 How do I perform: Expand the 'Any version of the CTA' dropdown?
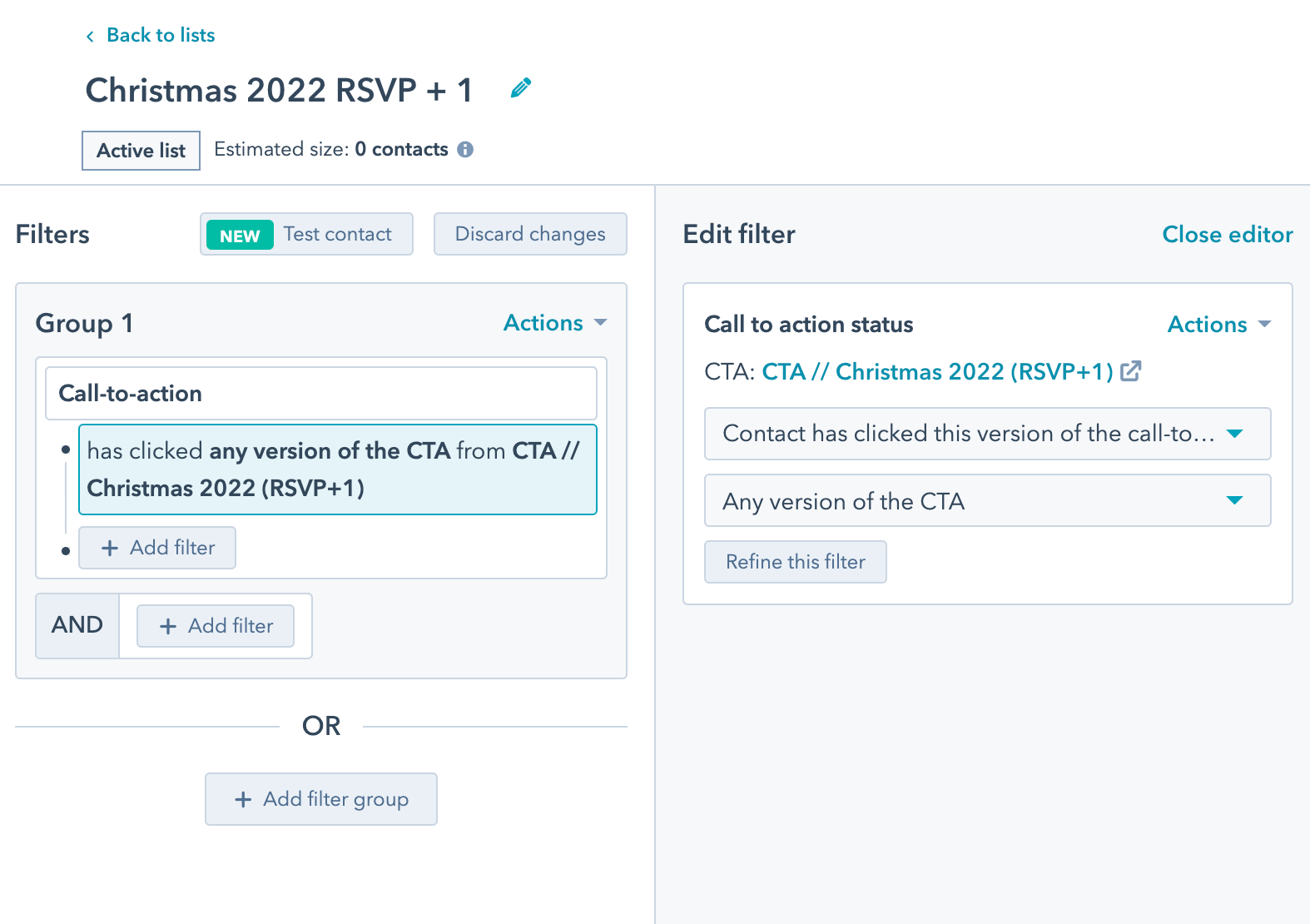[987, 501]
